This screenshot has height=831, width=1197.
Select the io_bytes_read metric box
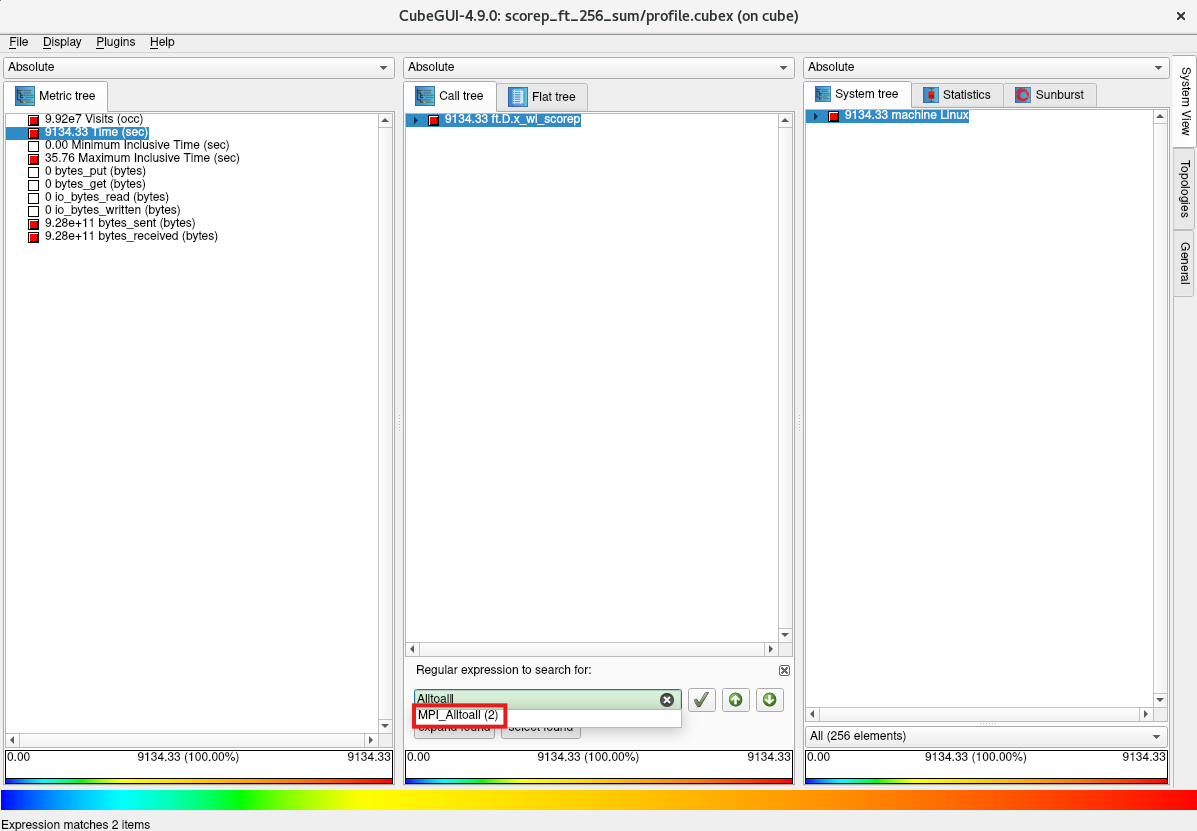33,198
